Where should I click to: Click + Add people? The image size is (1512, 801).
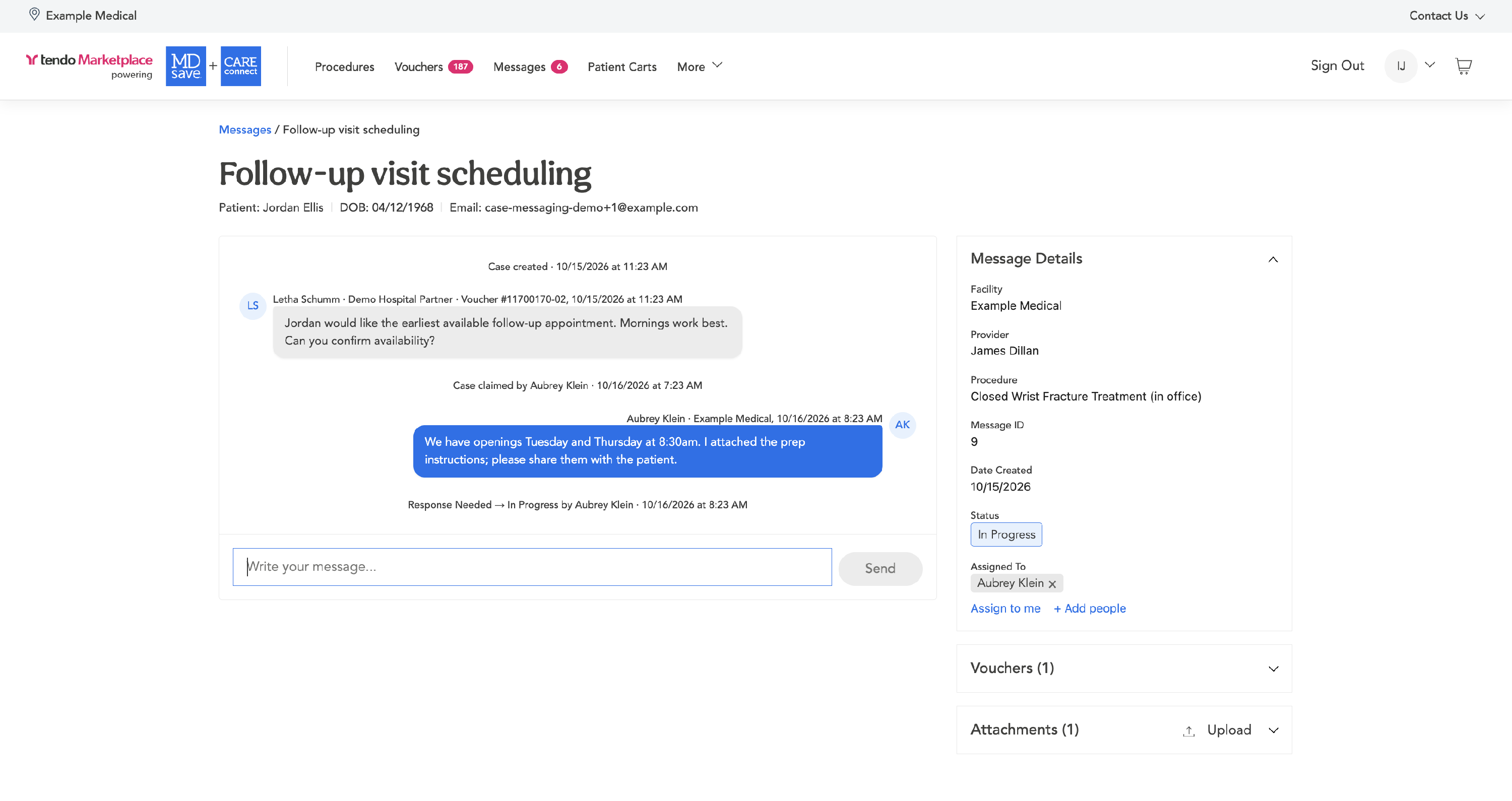[1089, 609]
